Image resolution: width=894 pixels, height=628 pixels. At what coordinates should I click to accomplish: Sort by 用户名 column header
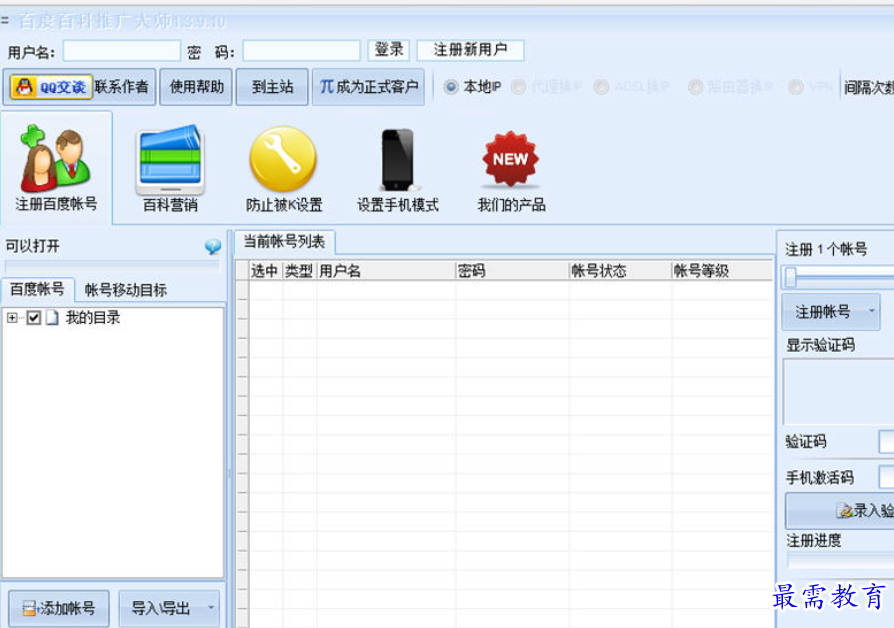[385, 271]
